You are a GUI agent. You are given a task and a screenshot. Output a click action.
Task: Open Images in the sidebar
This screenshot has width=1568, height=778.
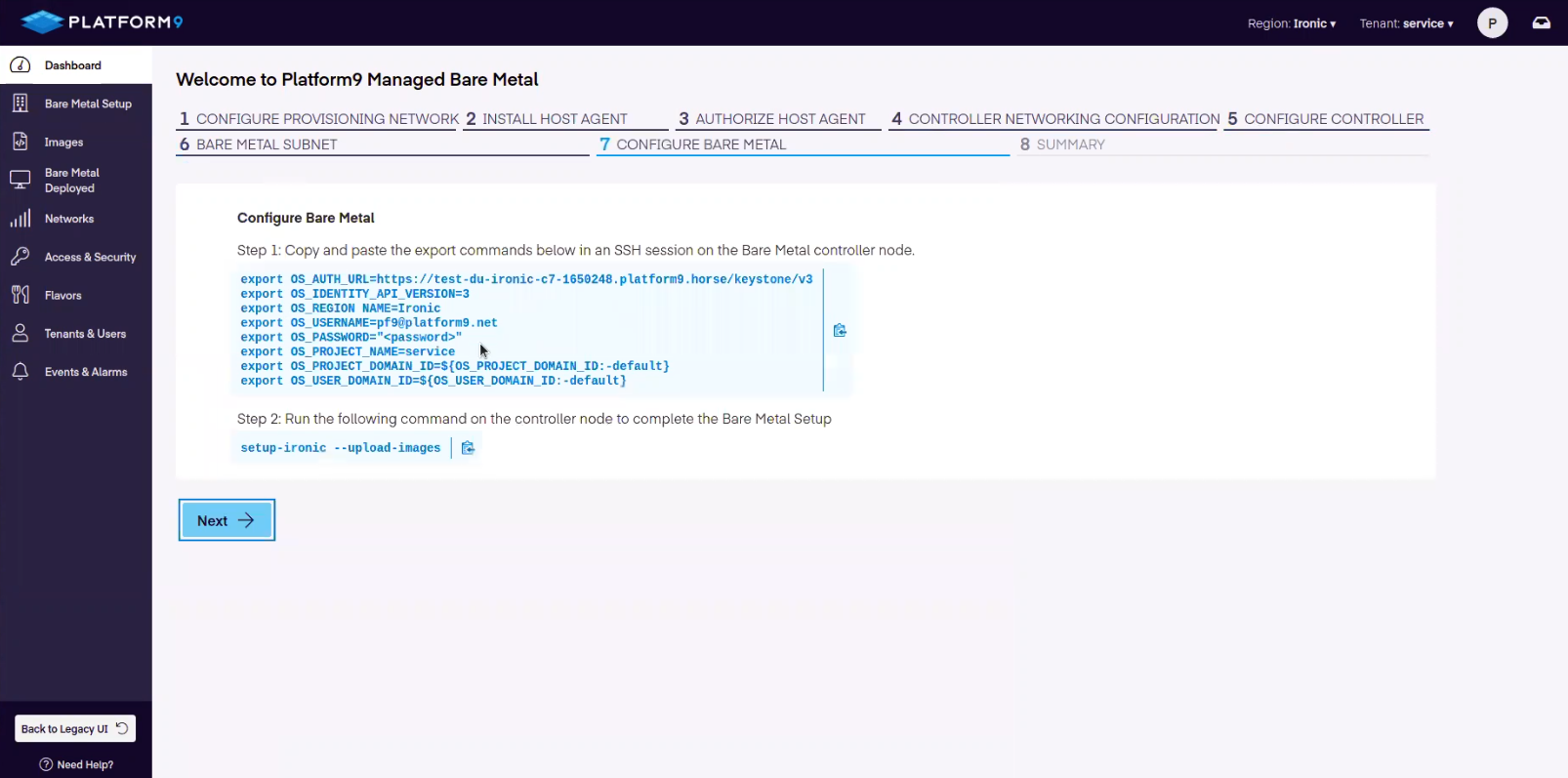tap(76, 142)
